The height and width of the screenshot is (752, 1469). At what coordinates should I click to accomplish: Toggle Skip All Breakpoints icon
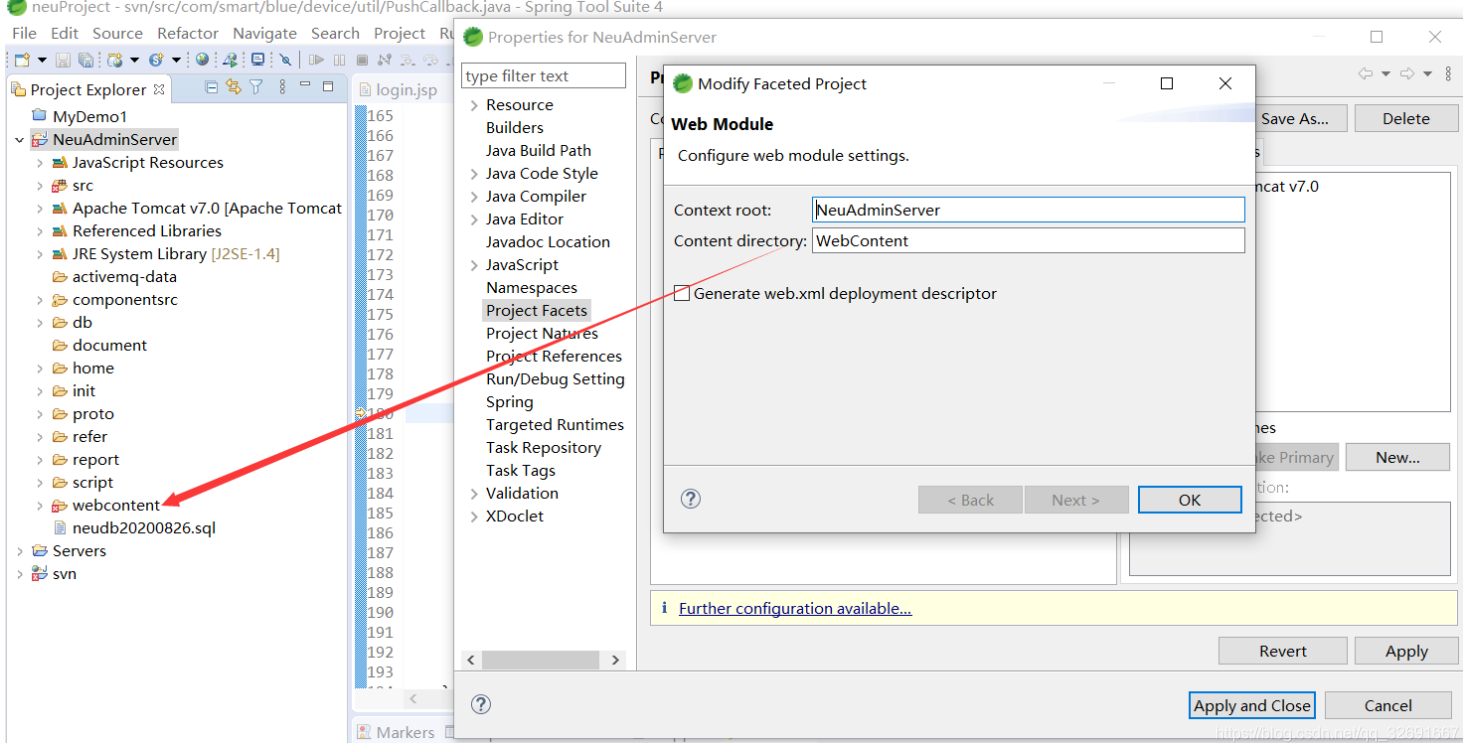(285, 60)
